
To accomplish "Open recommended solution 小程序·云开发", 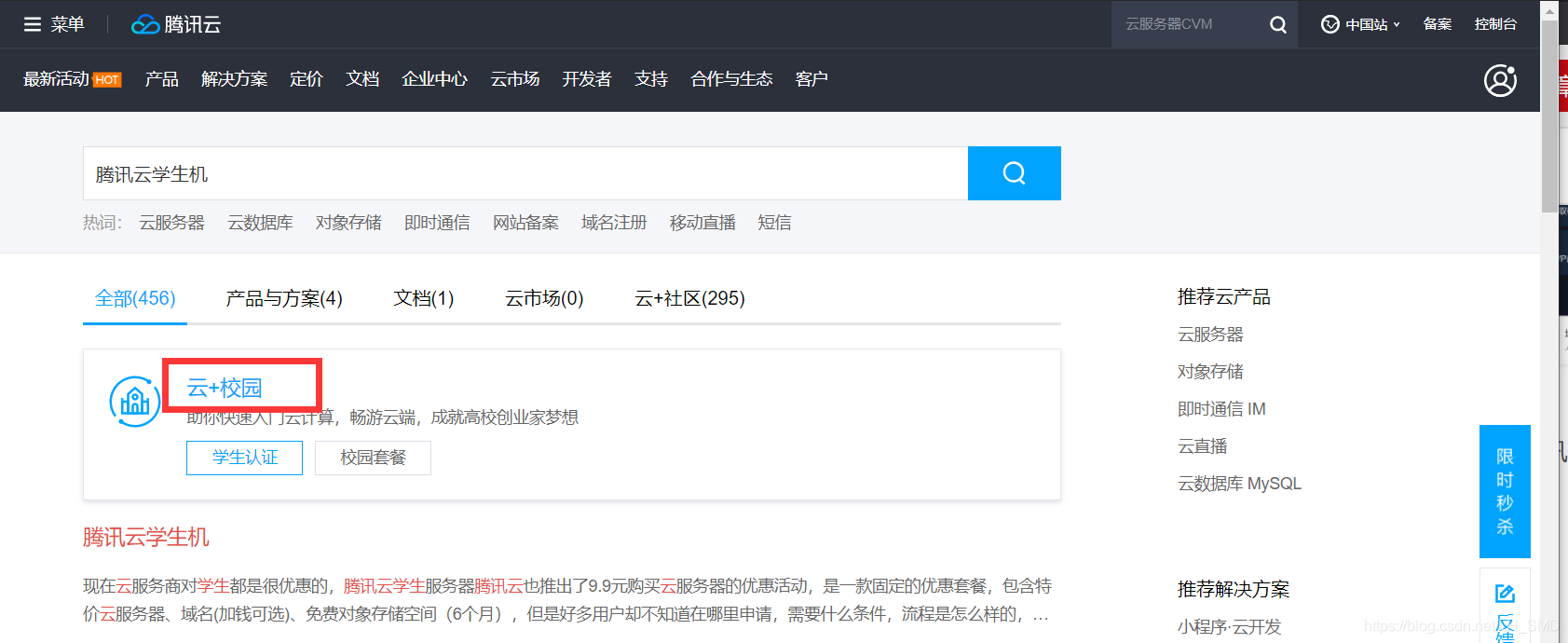I will point(1229,627).
